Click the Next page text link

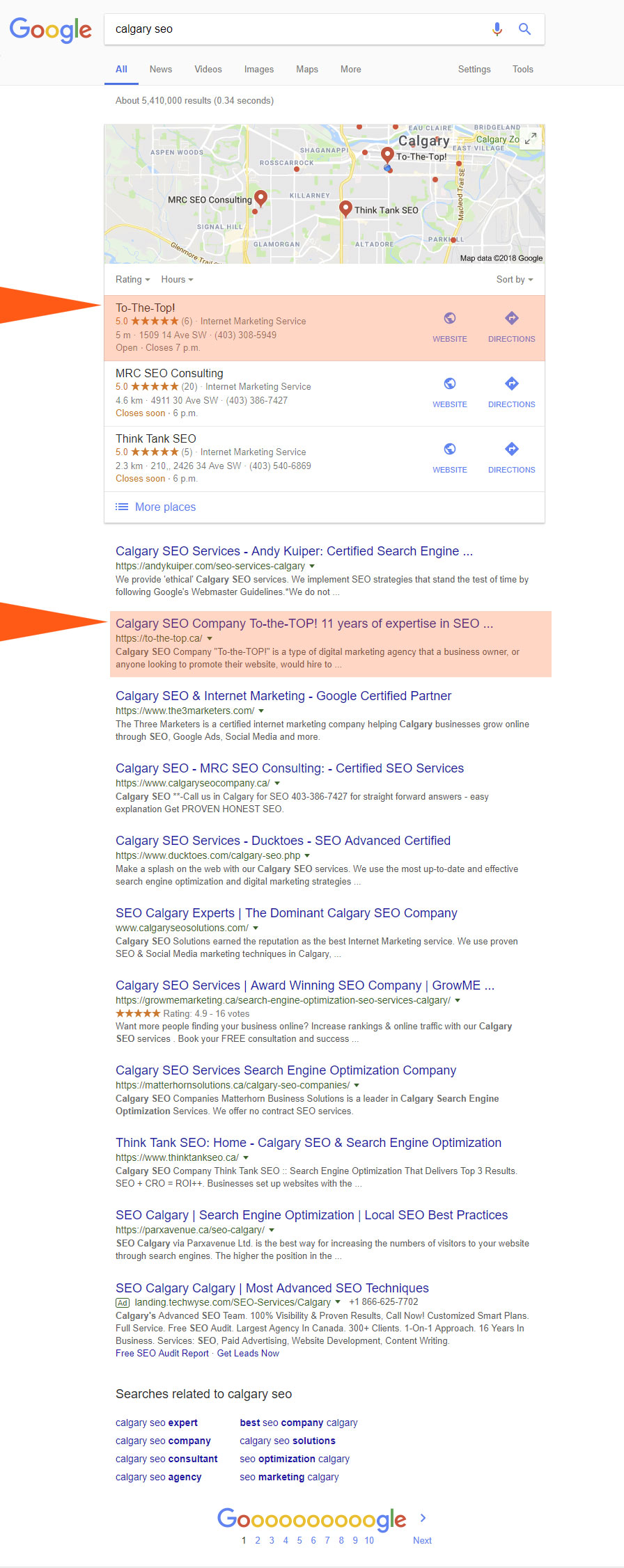tap(422, 1540)
